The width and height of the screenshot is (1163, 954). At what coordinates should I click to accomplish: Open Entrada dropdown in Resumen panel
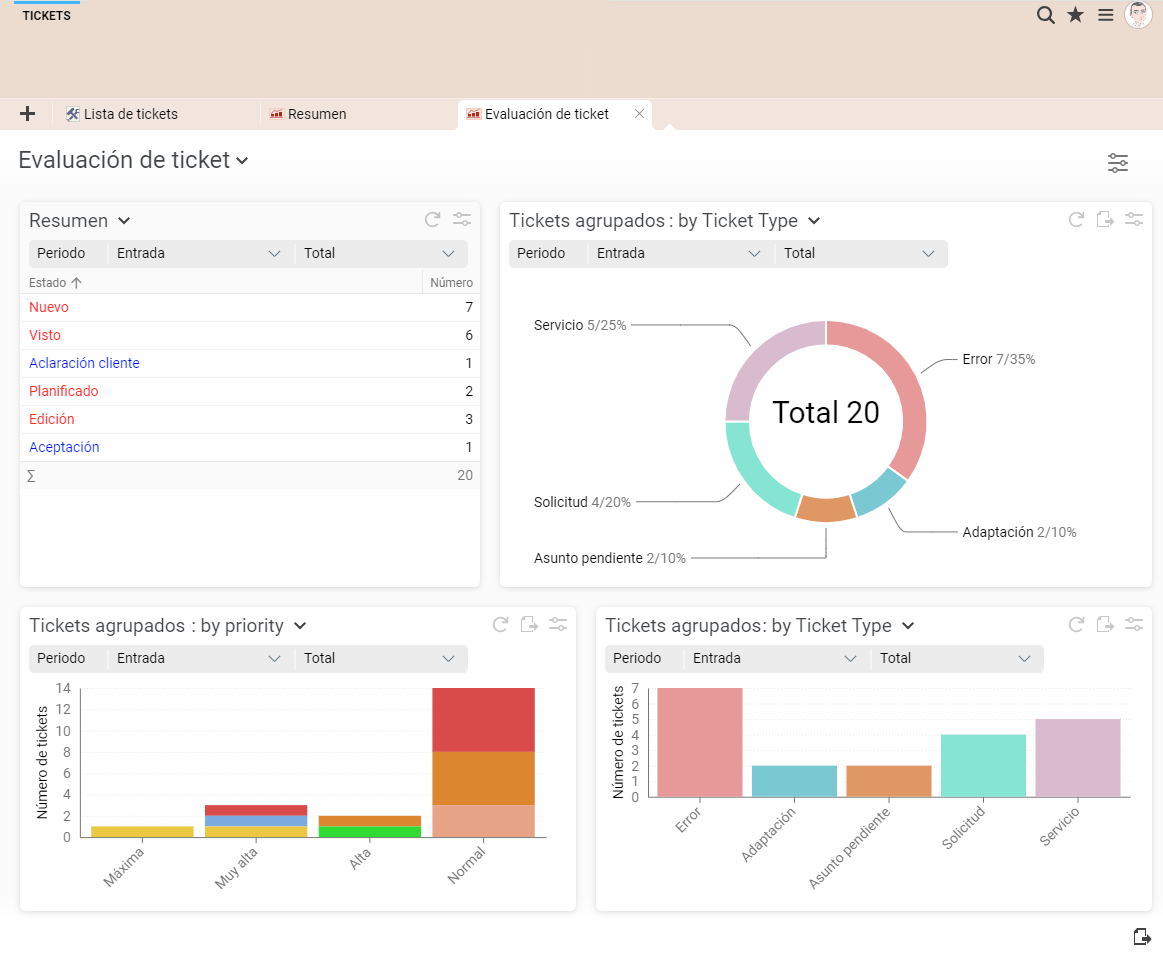(200, 254)
